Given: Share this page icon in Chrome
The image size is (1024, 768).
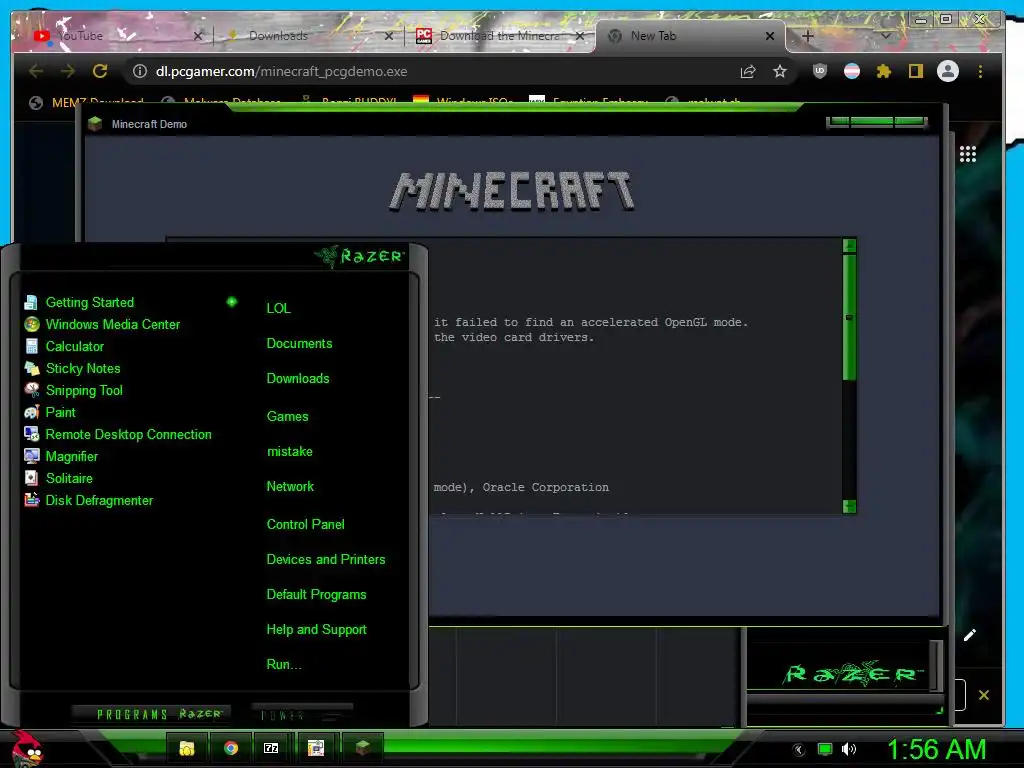Looking at the screenshot, I should (748, 71).
